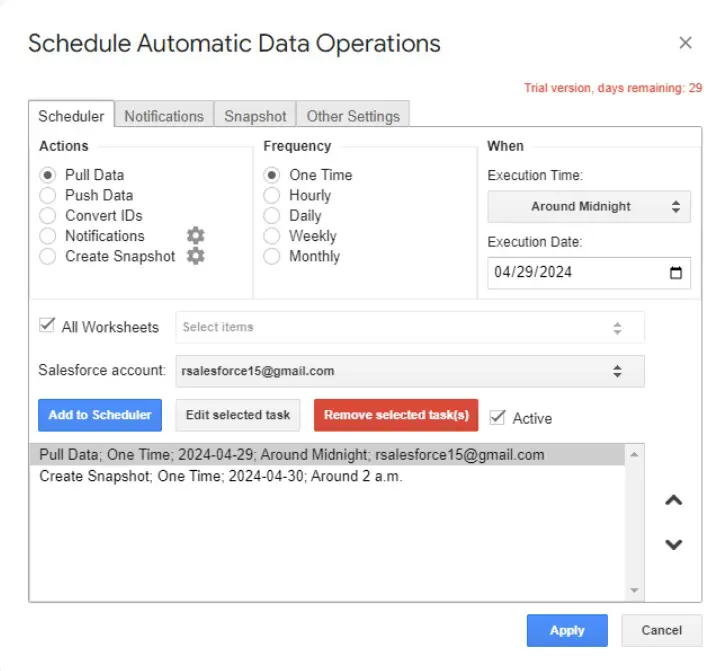Move selected task down with arrow

(x=674, y=545)
